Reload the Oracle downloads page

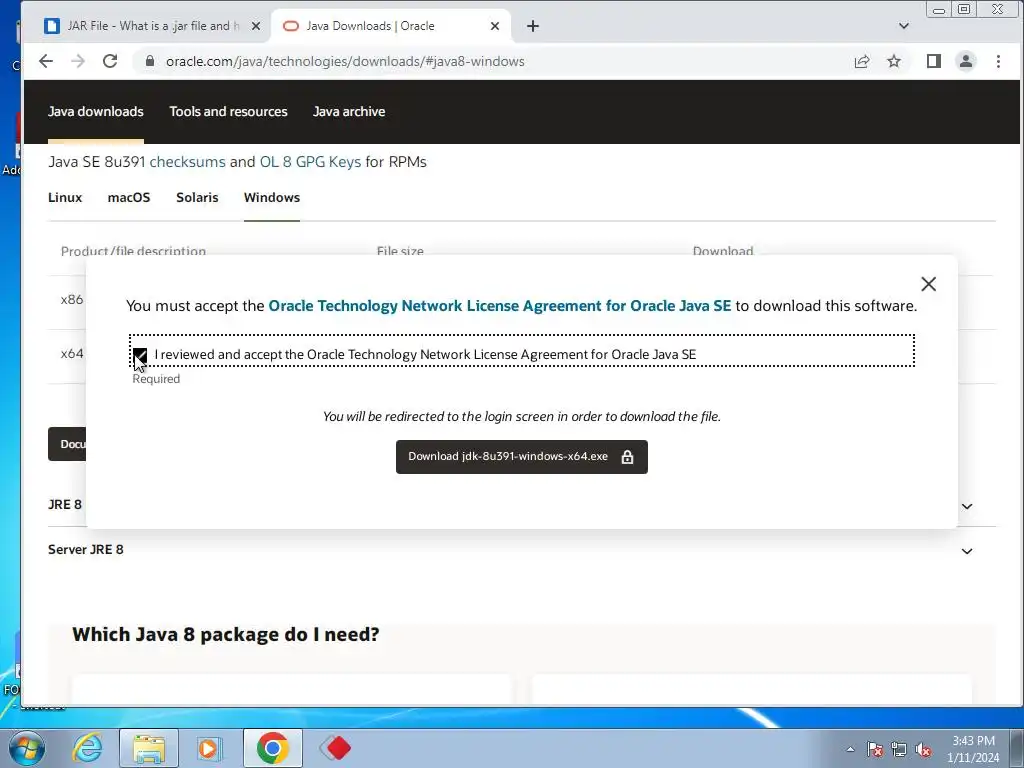coord(110,61)
